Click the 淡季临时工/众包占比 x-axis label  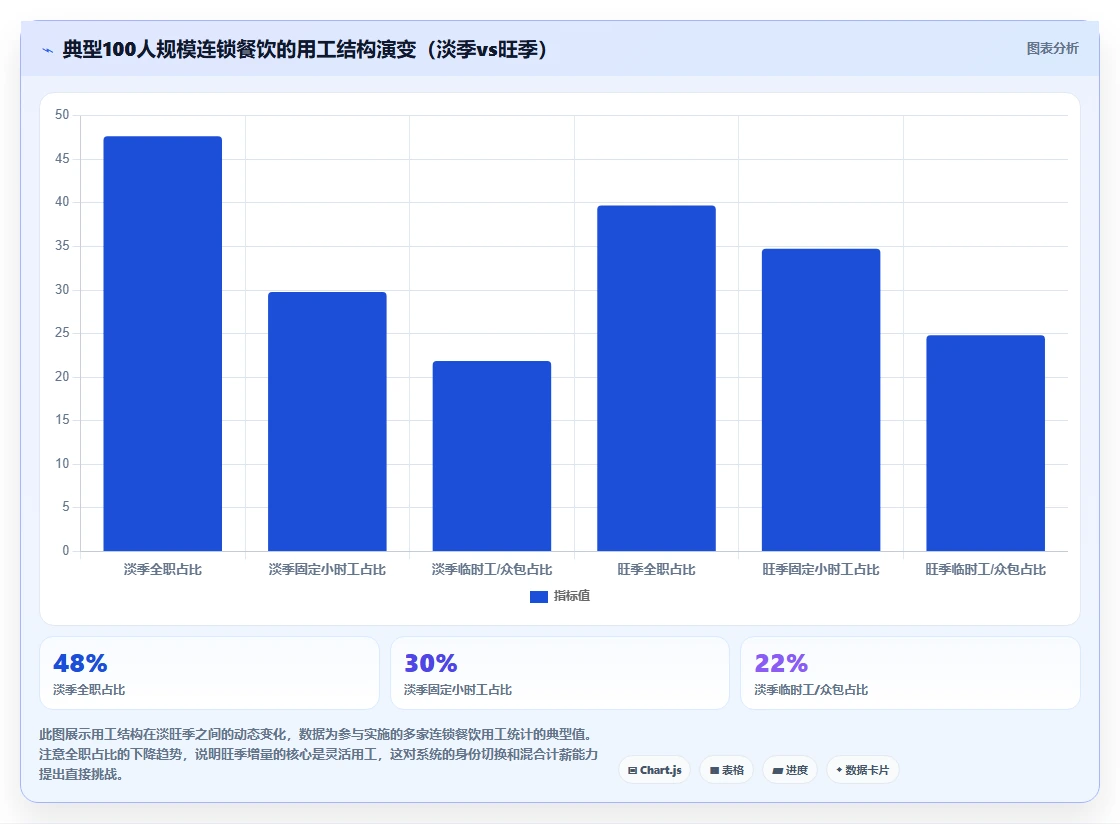click(x=492, y=569)
